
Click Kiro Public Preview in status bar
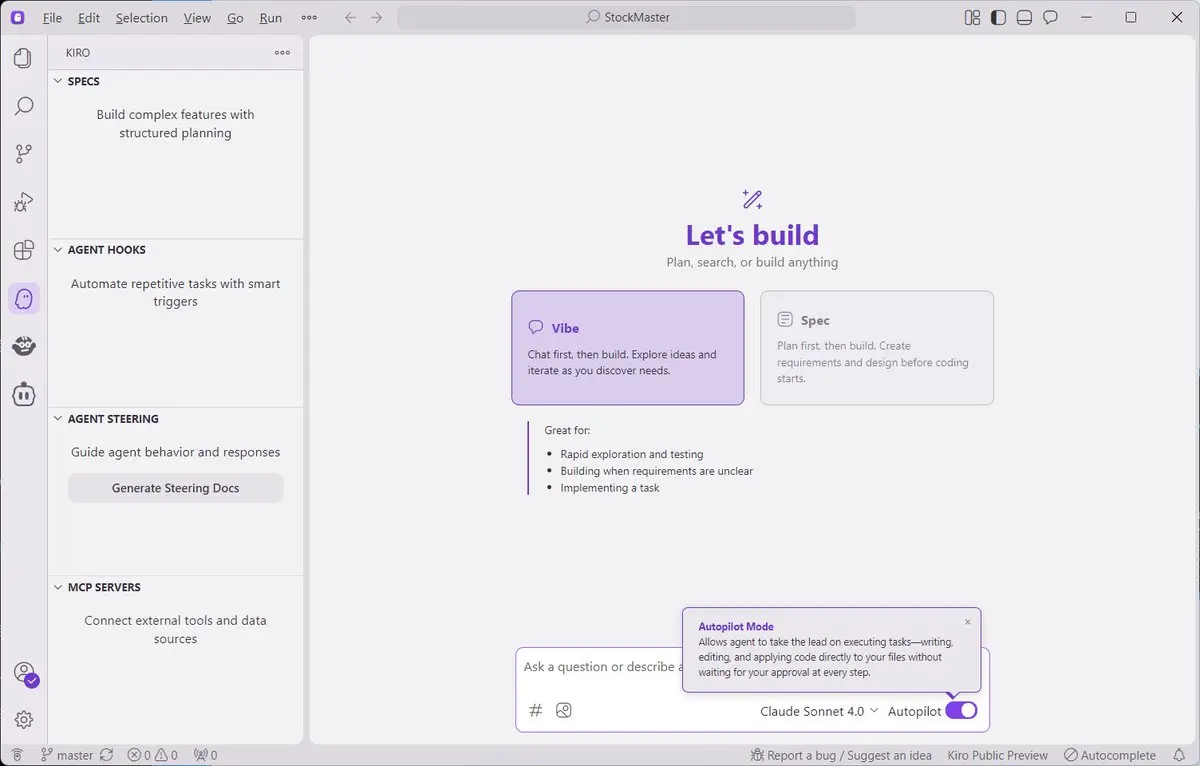998,755
